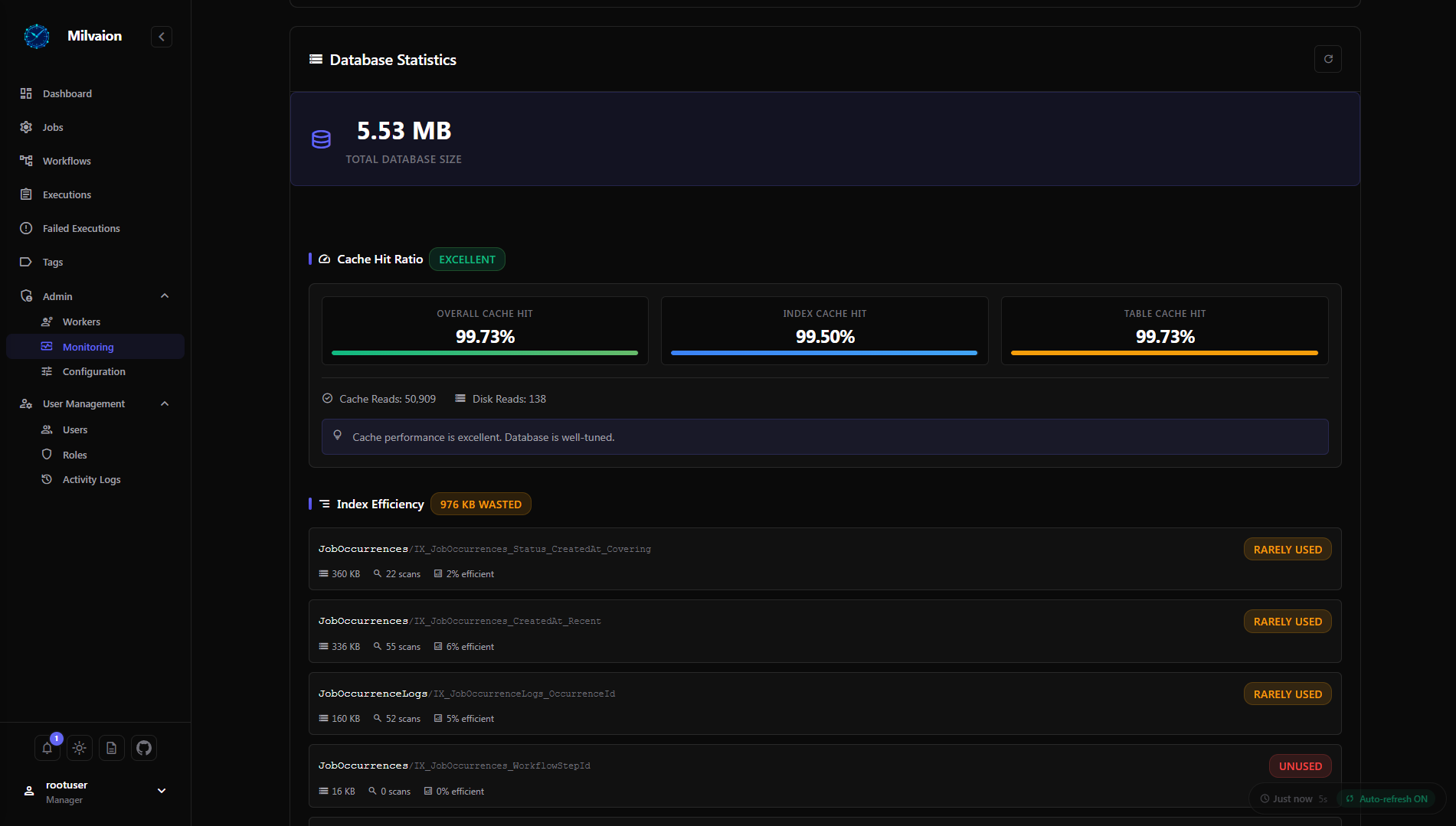This screenshot has height=826, width=1456.
Task: Click the Dashboard icon in sidebar
Action: tap(26, 93)
